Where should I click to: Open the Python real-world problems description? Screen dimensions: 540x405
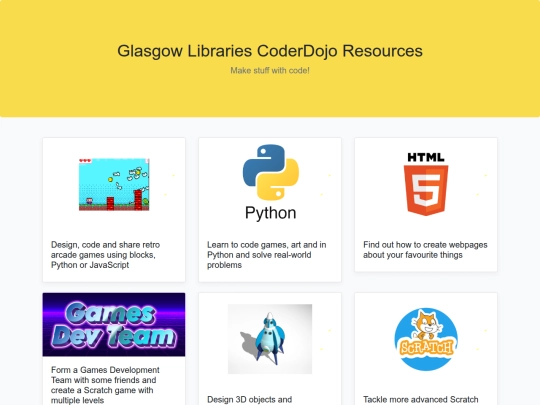point(267,255)
